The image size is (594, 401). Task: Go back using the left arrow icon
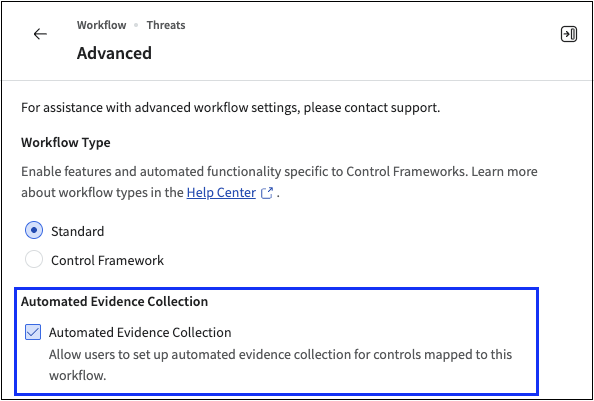40,34
